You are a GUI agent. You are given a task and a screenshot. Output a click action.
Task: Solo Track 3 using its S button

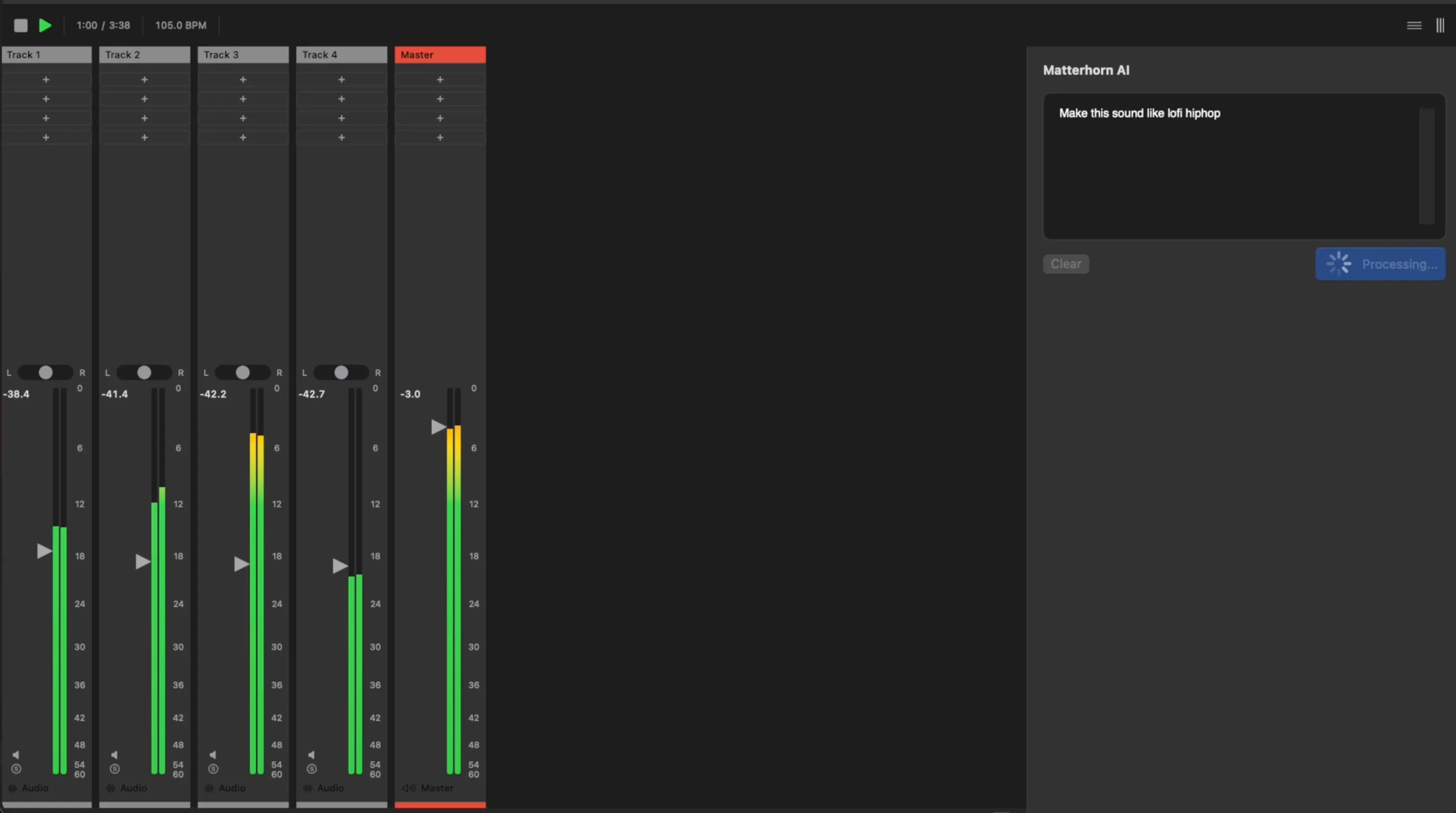pyautogui.click(x=213, y=769)
